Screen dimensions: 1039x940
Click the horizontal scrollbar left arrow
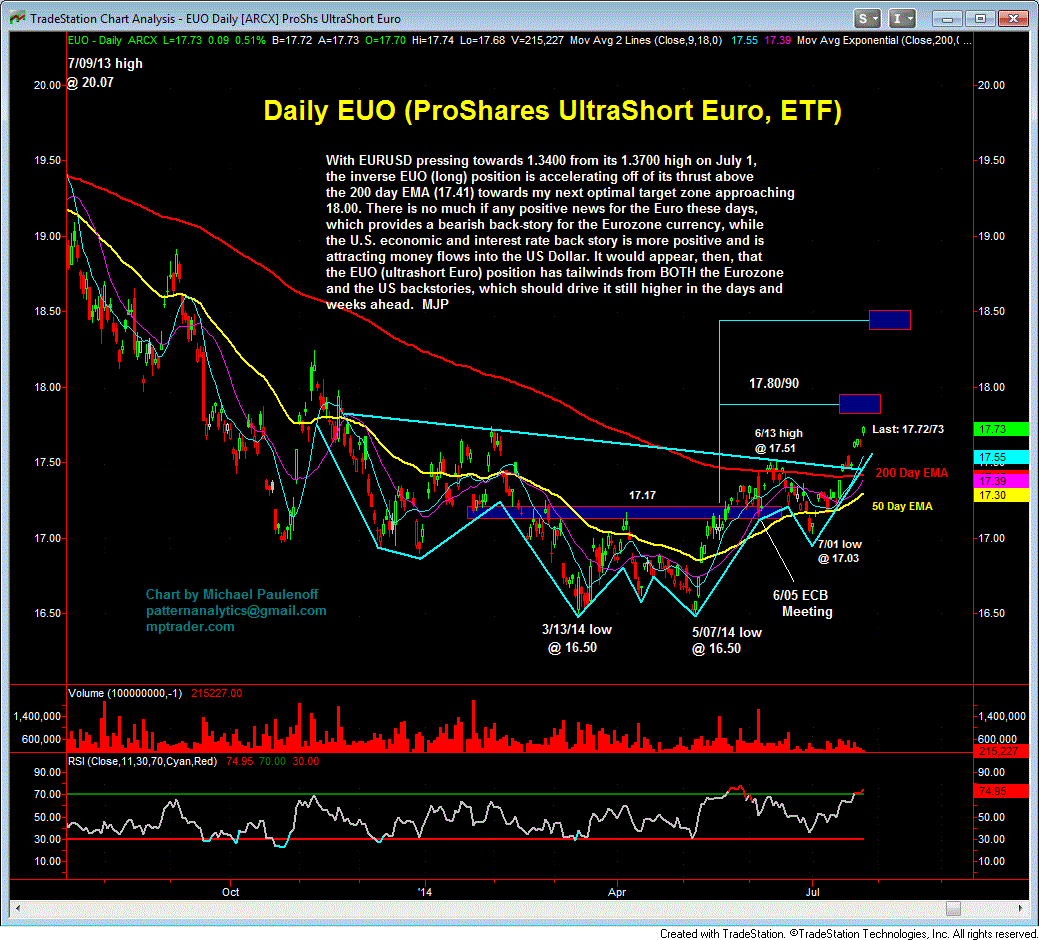(x=18, y=908)
